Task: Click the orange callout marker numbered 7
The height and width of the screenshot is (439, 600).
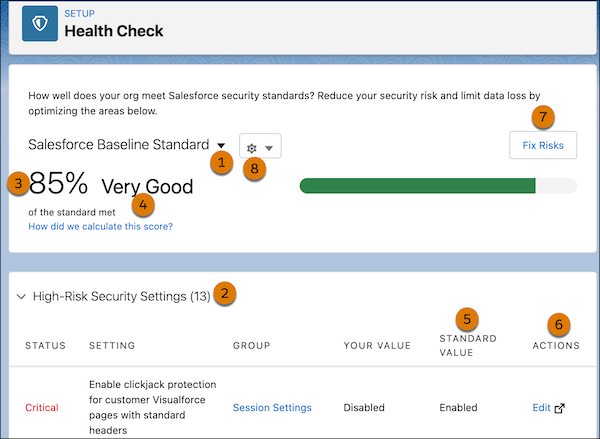Action: 543,117
